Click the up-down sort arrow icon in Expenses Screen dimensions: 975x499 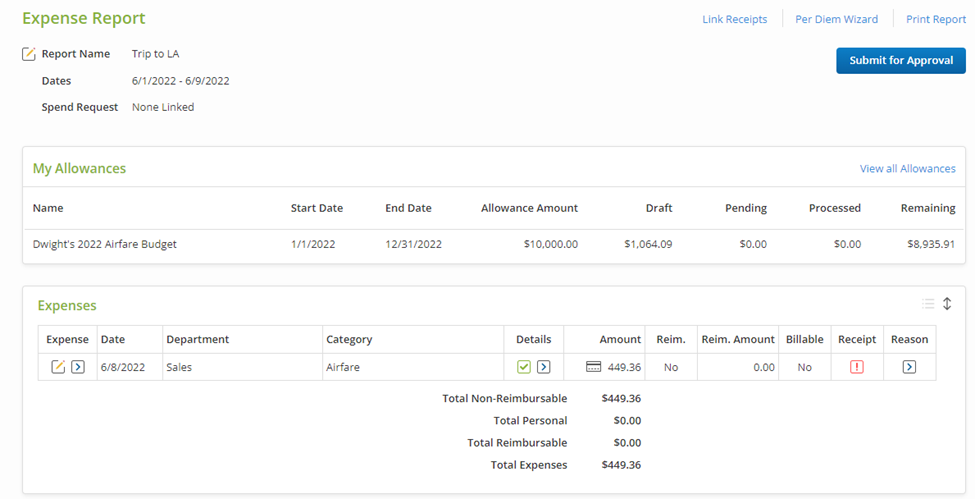tap(947, 304)
